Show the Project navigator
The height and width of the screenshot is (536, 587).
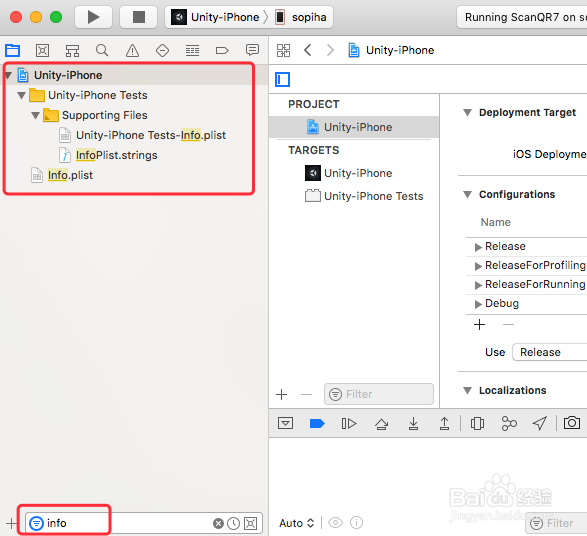(12, 50)
